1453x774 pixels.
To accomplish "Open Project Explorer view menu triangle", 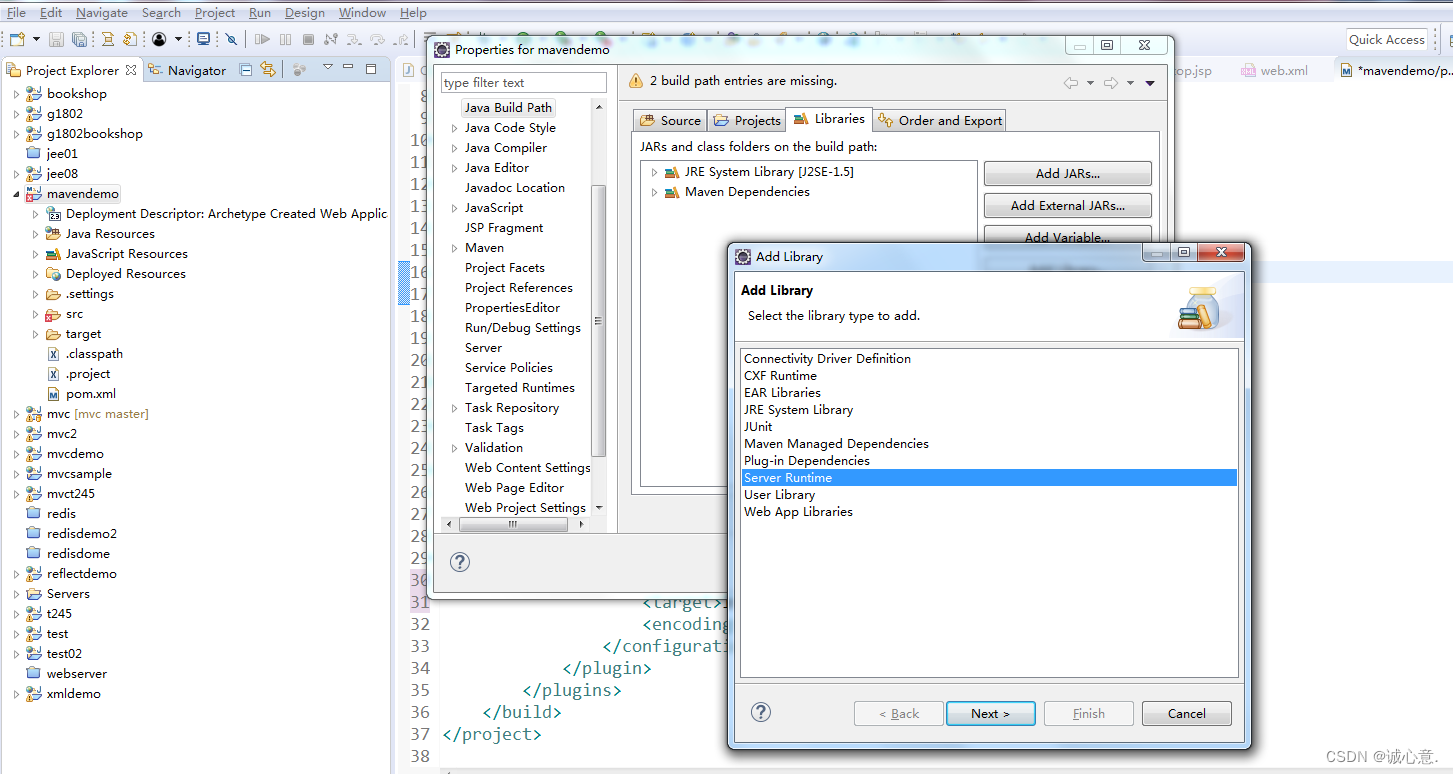I will point(327,68).
